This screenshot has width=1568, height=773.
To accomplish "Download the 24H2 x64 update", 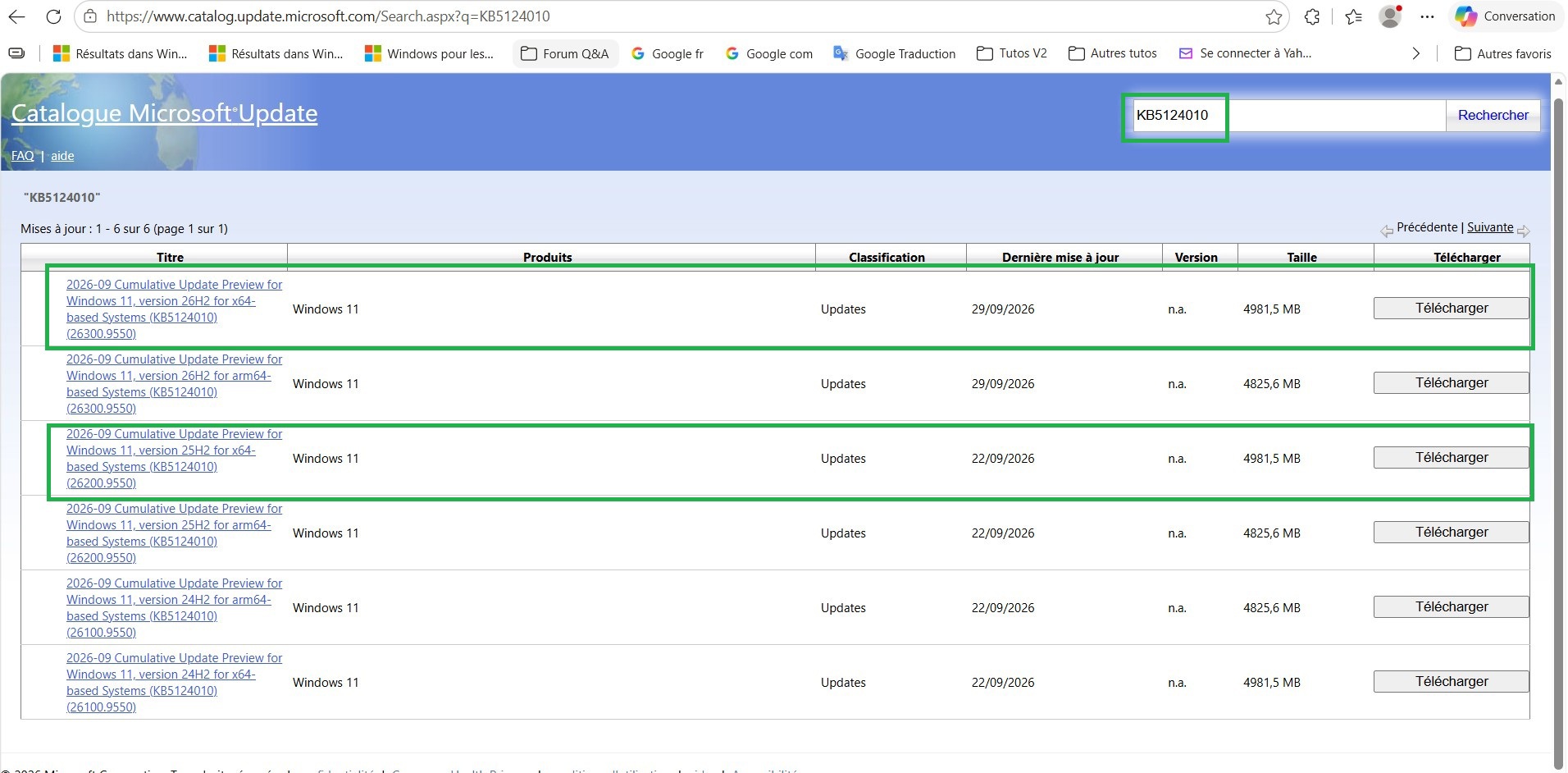I will (x=1451, y=682).
